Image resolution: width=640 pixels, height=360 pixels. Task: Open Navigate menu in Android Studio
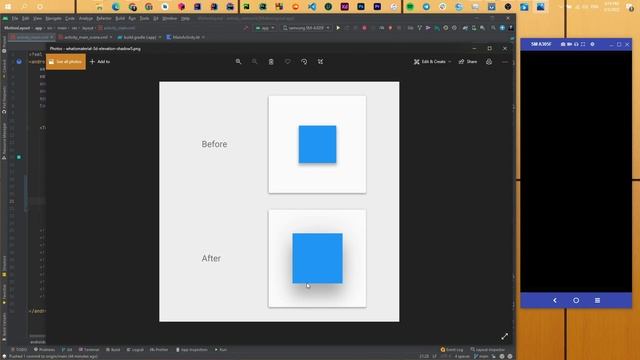pos(53,18)
